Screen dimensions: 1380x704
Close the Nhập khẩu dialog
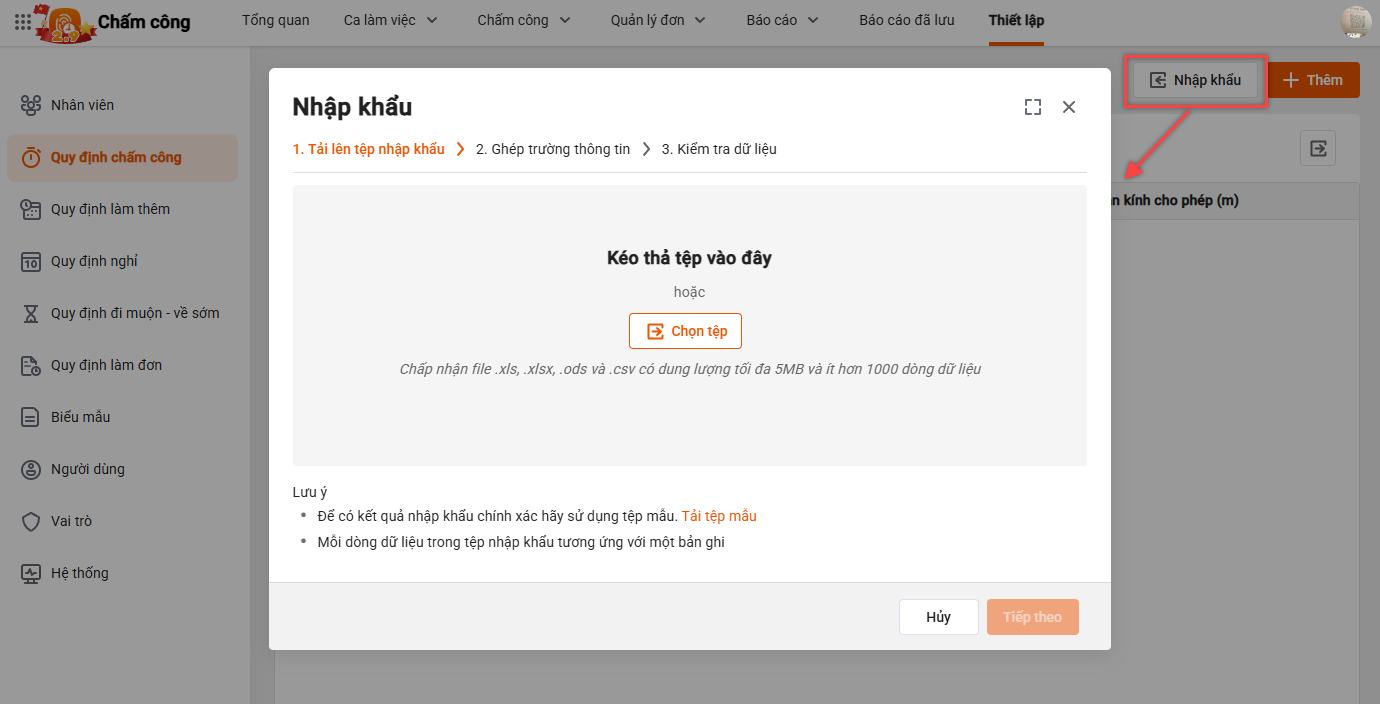click(x=1069, y=107)
